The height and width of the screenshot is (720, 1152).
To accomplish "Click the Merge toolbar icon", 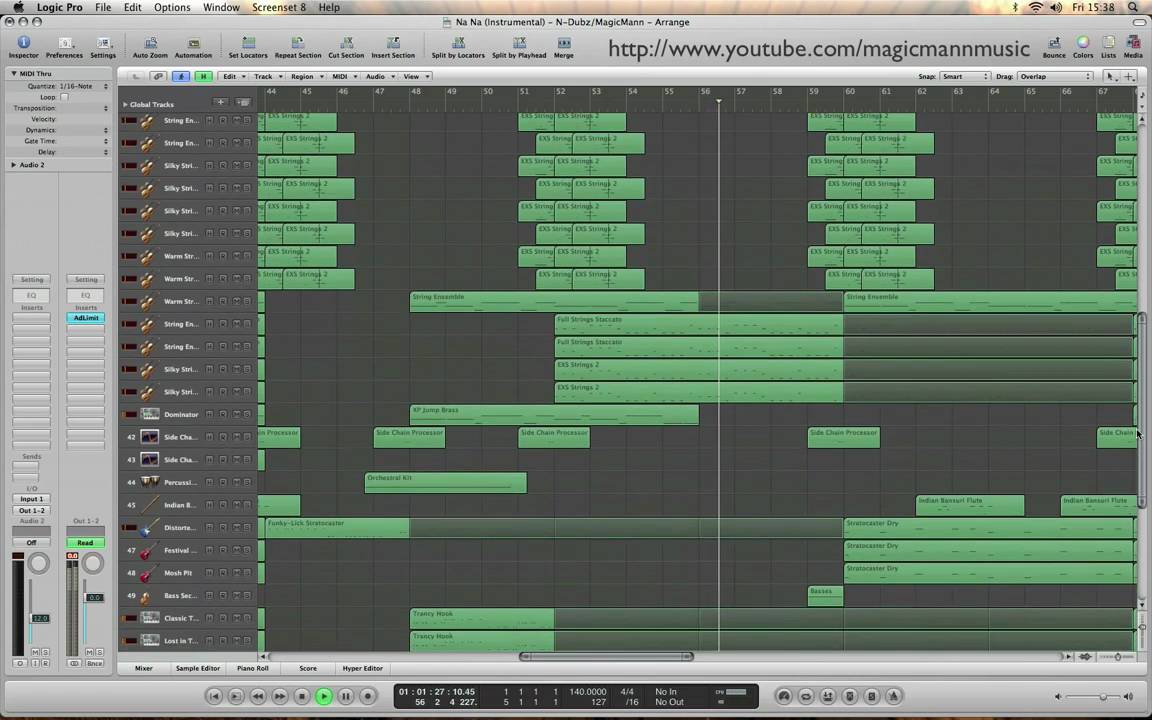I will [564, 43].
